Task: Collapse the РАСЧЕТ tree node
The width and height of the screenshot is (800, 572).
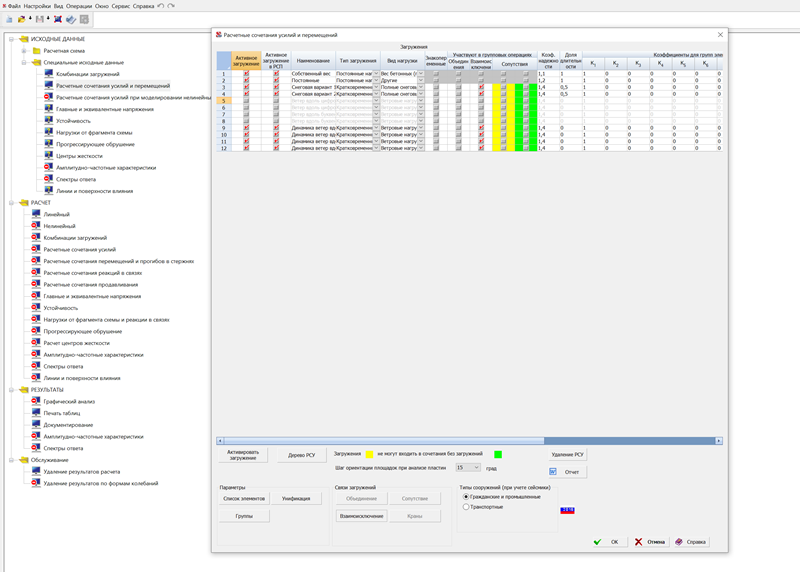Action: (x=11, y=203)
